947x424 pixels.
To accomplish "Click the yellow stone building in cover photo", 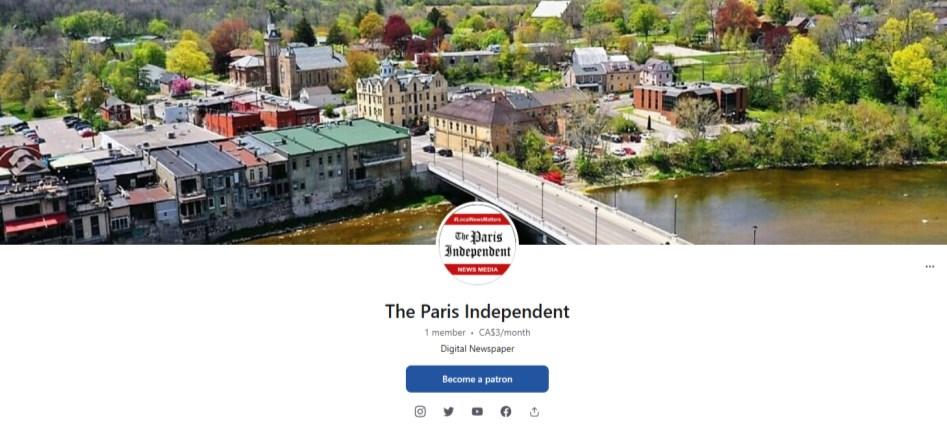I will tap(402, 97).
